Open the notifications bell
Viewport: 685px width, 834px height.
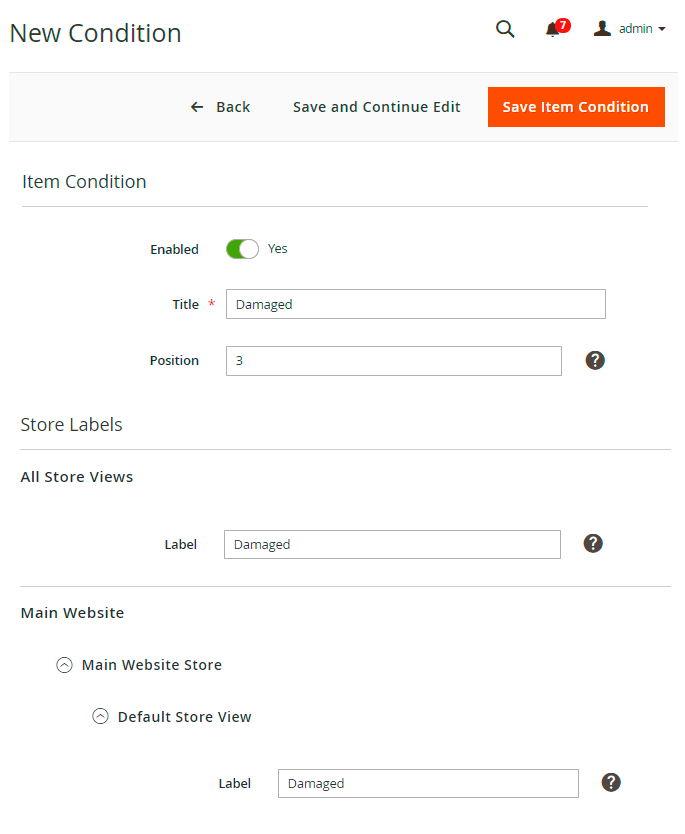pos(552,30)
